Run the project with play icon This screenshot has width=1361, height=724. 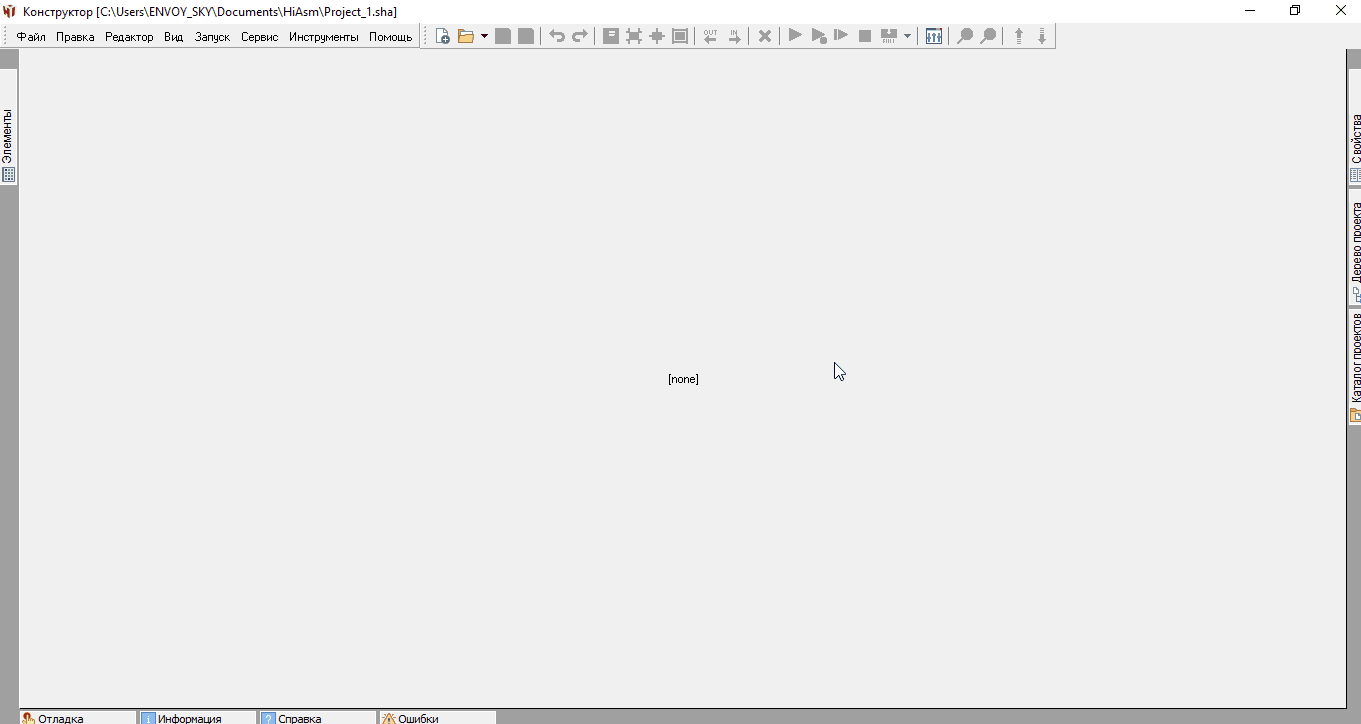pos(796,36)
